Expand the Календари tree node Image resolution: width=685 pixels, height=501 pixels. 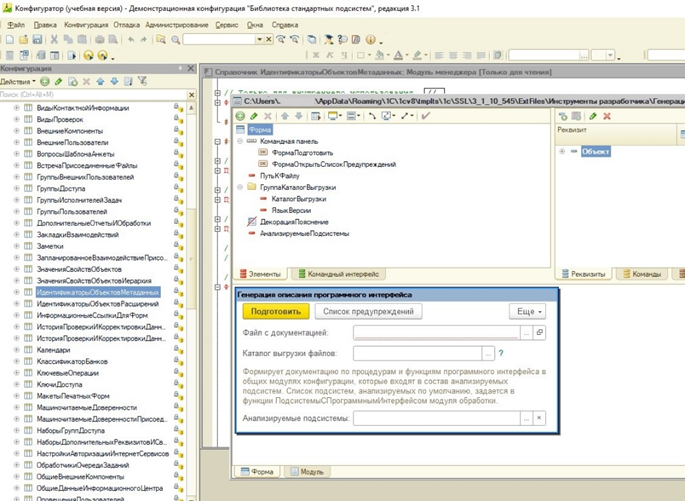click(x=17, y=349)
